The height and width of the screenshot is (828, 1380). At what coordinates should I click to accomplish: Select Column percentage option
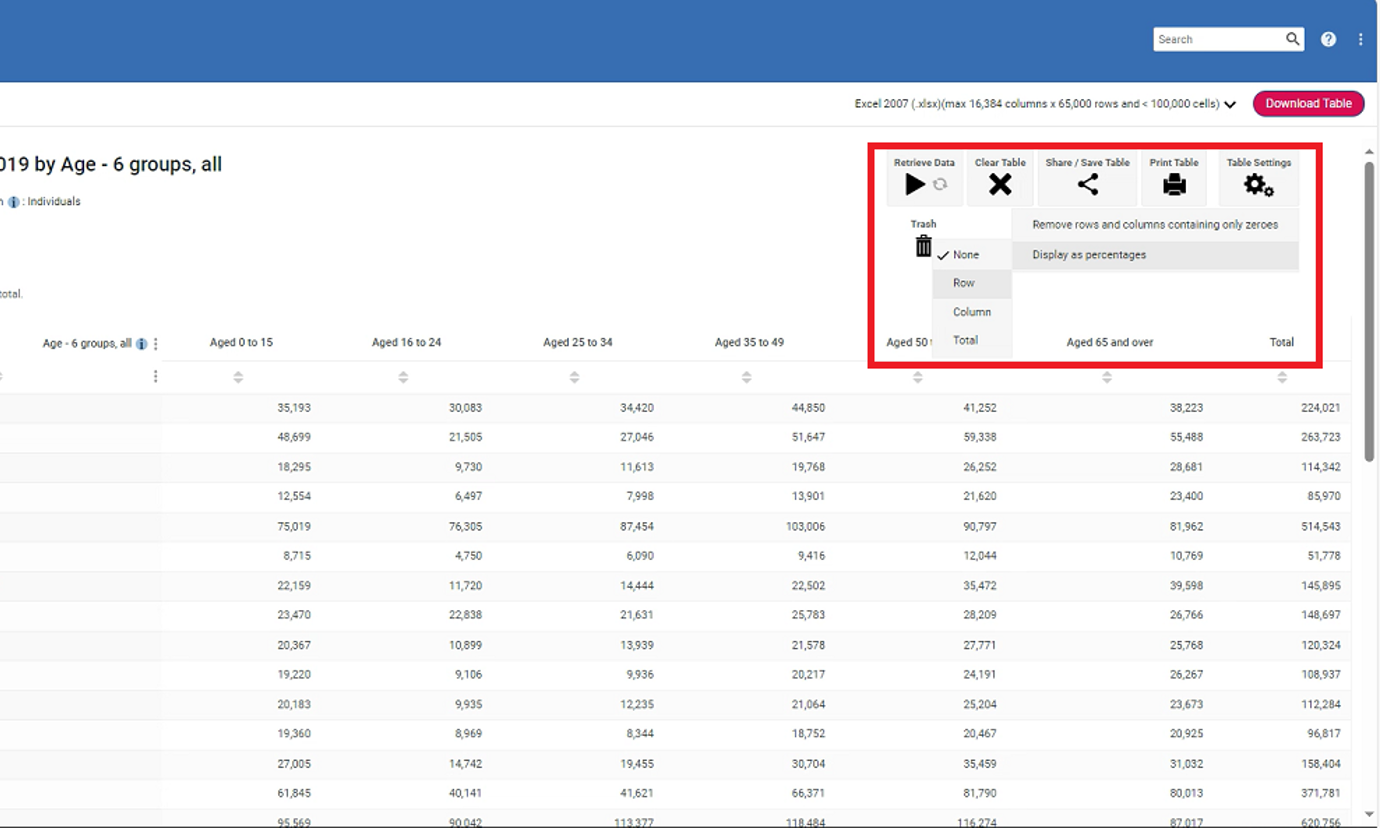[972, 312]
